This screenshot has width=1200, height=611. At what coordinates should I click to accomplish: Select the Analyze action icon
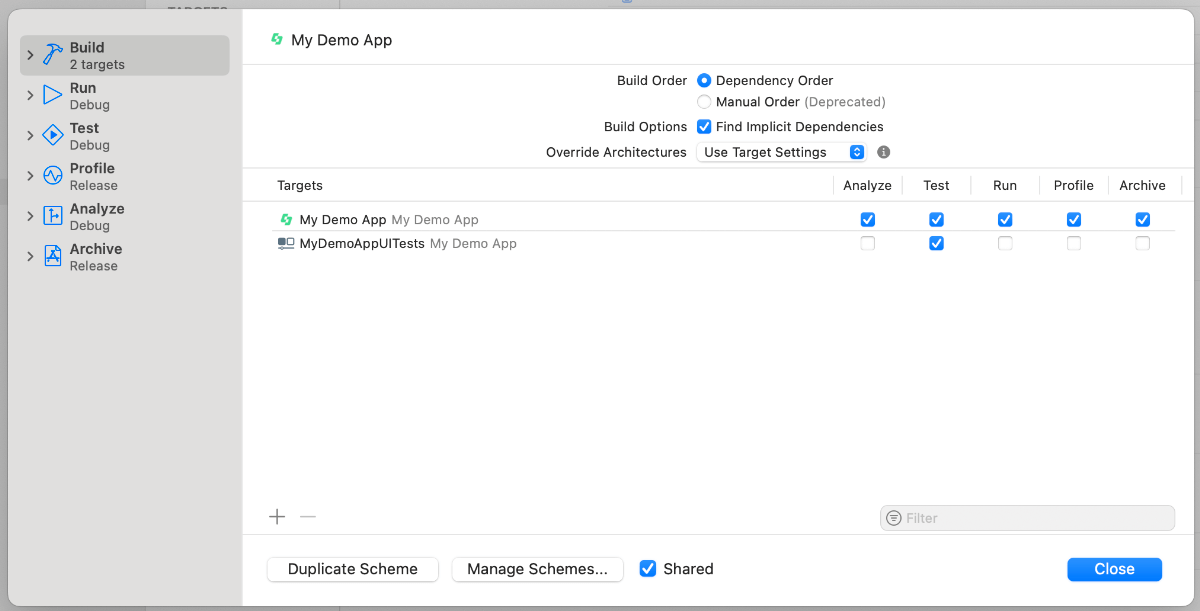(x=53, y=214)
